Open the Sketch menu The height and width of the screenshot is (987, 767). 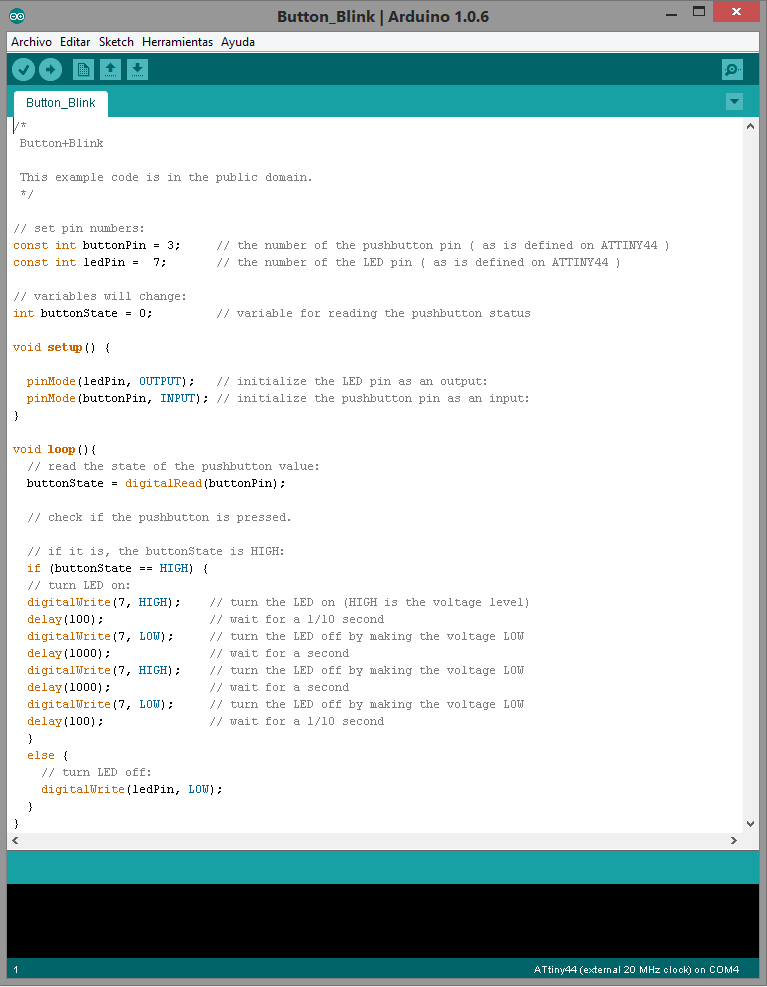116,42
